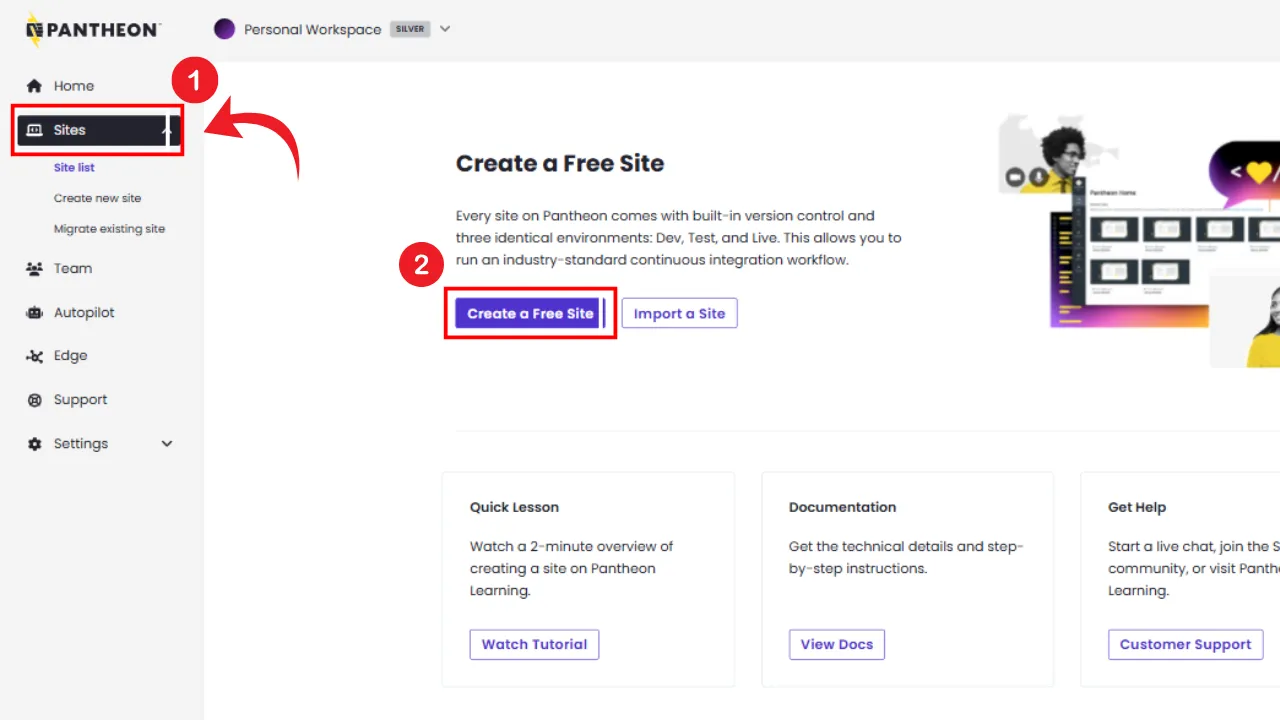
Task: Click the Pantheon logo
Action: (x=92, y=30)
